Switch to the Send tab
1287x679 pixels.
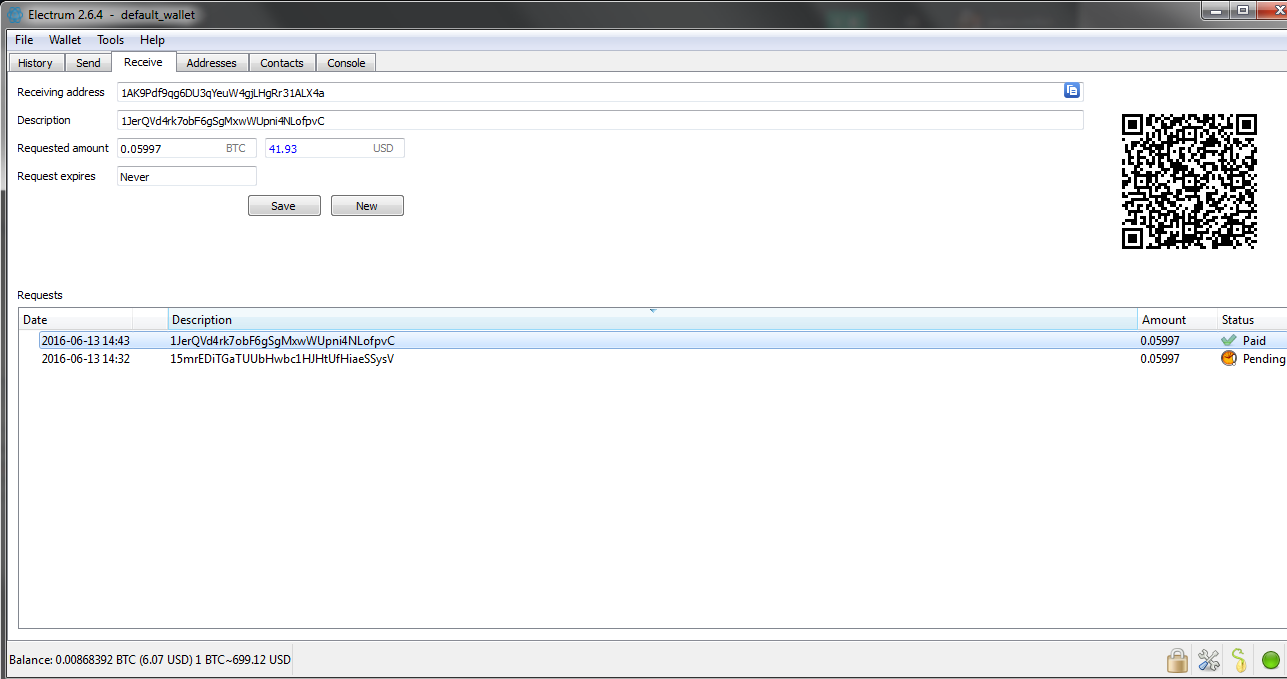88,63
